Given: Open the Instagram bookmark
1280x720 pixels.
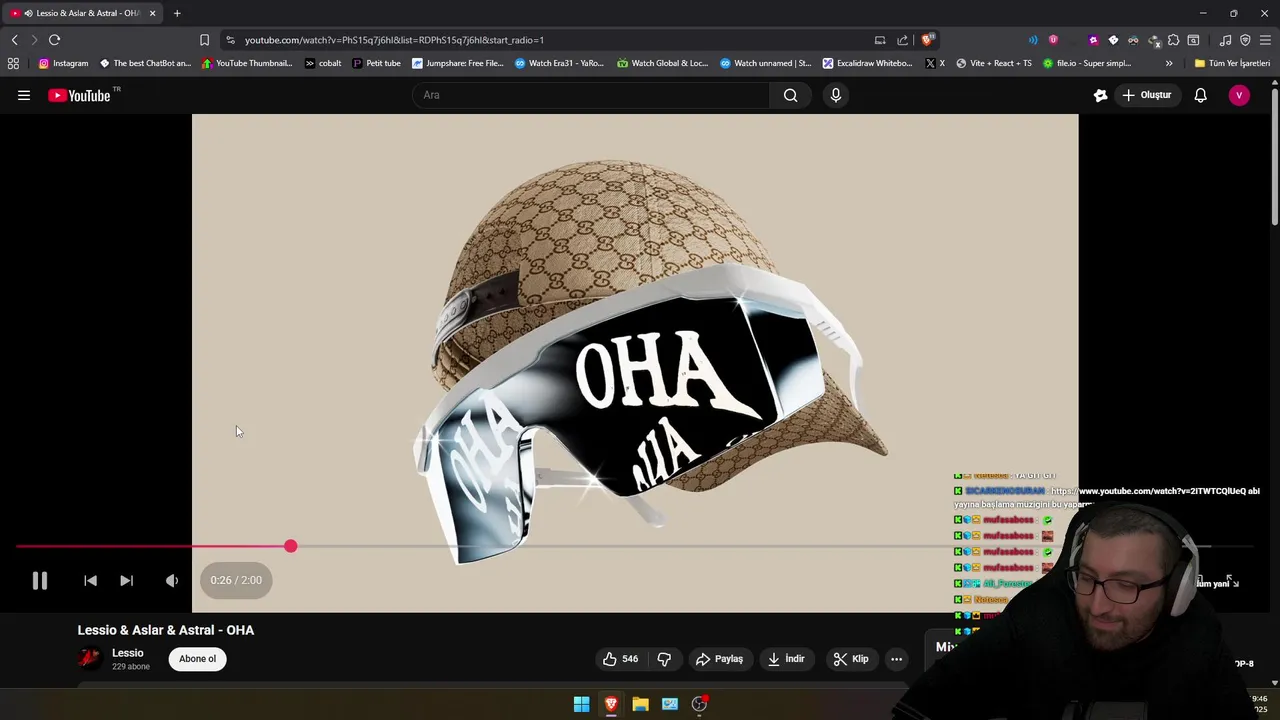Looking at the screenshot, I should pos(63,63).
